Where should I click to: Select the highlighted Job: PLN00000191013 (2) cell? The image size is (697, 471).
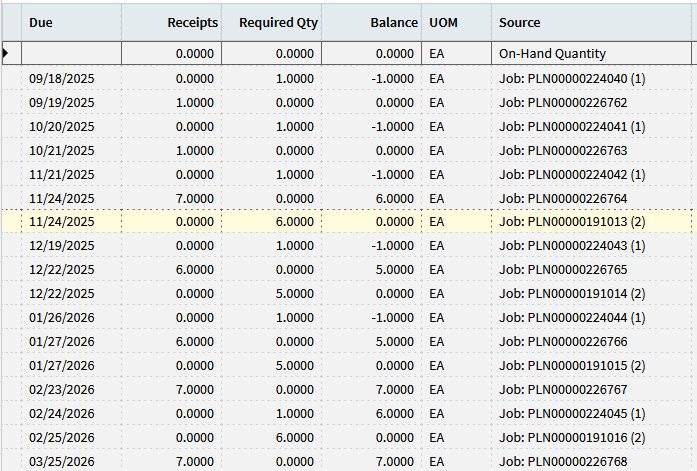point(592,221)
